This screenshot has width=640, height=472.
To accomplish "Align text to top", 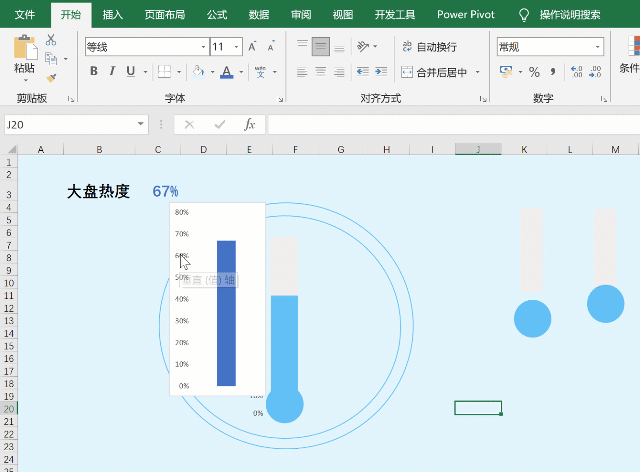I will 302,46.
